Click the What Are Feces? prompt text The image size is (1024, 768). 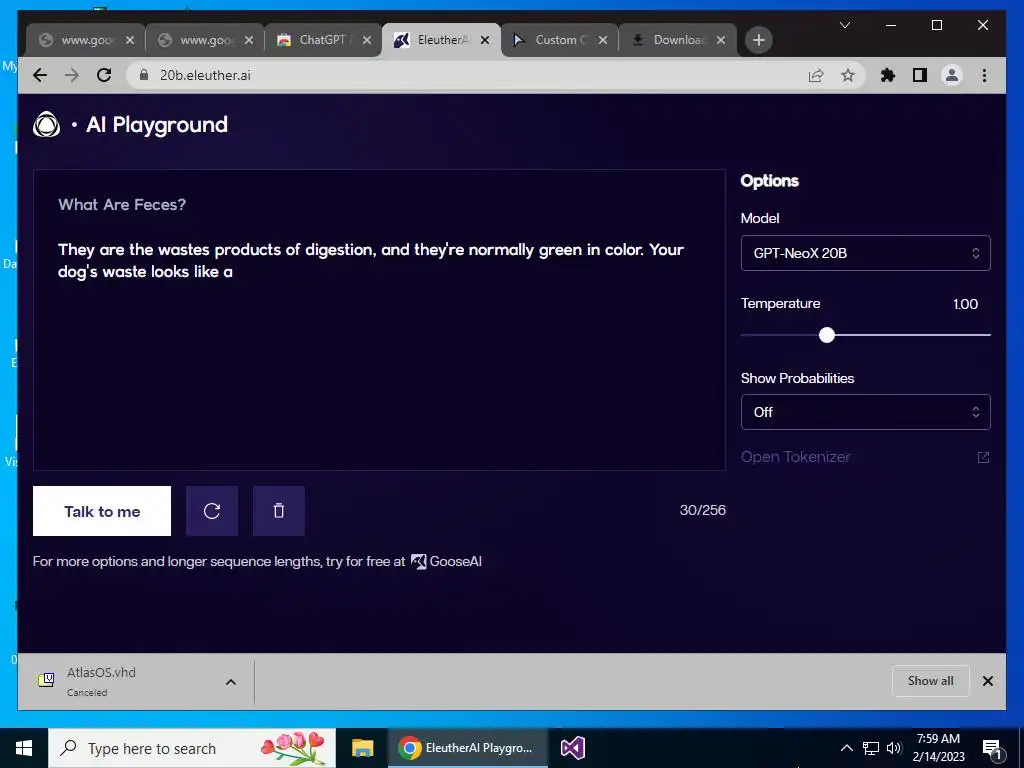(x=121, y=204)
